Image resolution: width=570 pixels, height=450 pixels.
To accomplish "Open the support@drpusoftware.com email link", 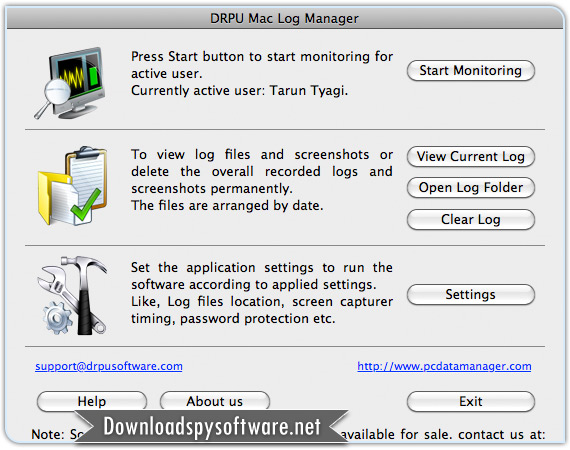I will [109, 366].
